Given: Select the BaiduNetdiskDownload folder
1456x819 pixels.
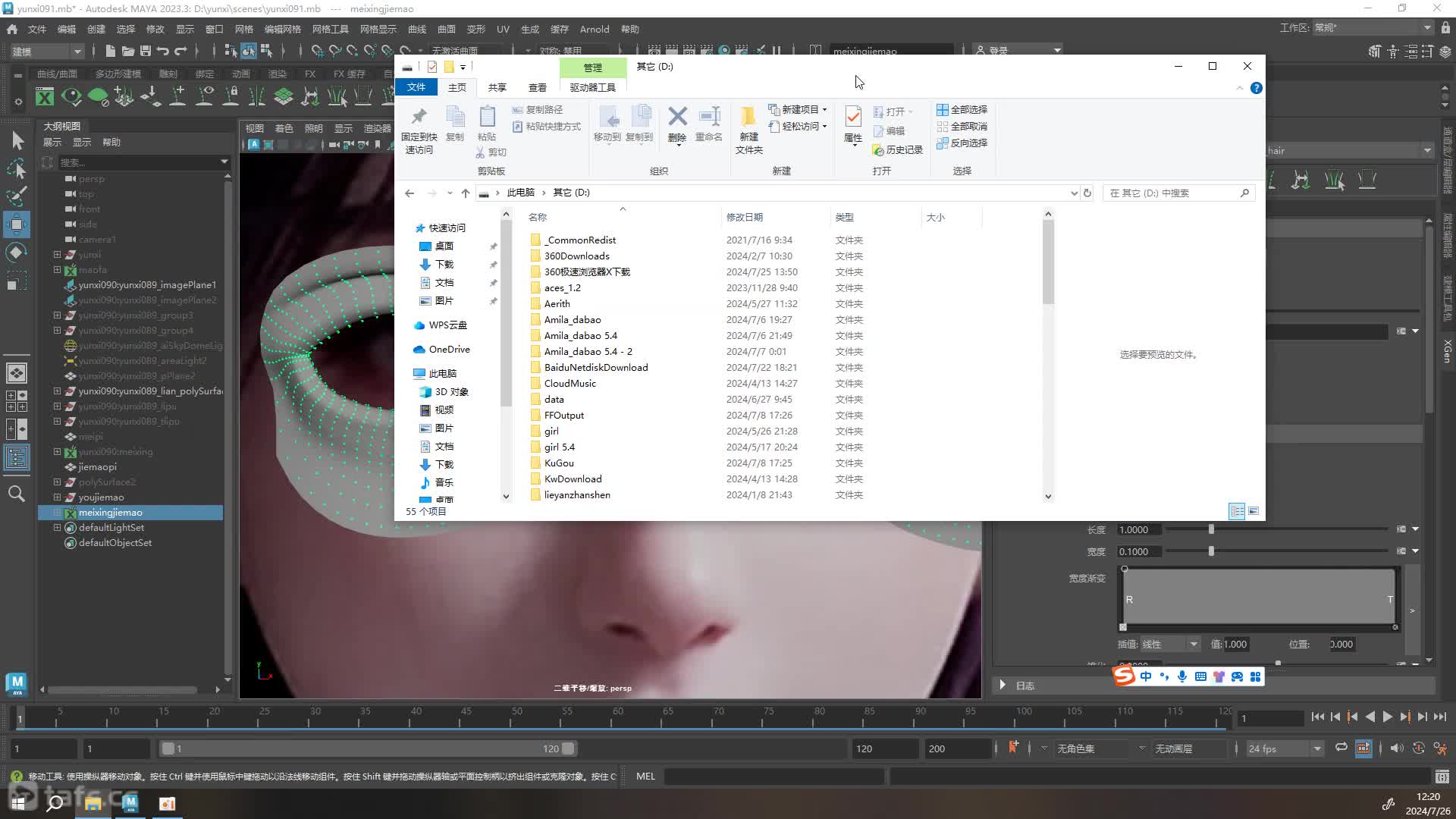Looking at the screenshot, I should tap(596, 367).
